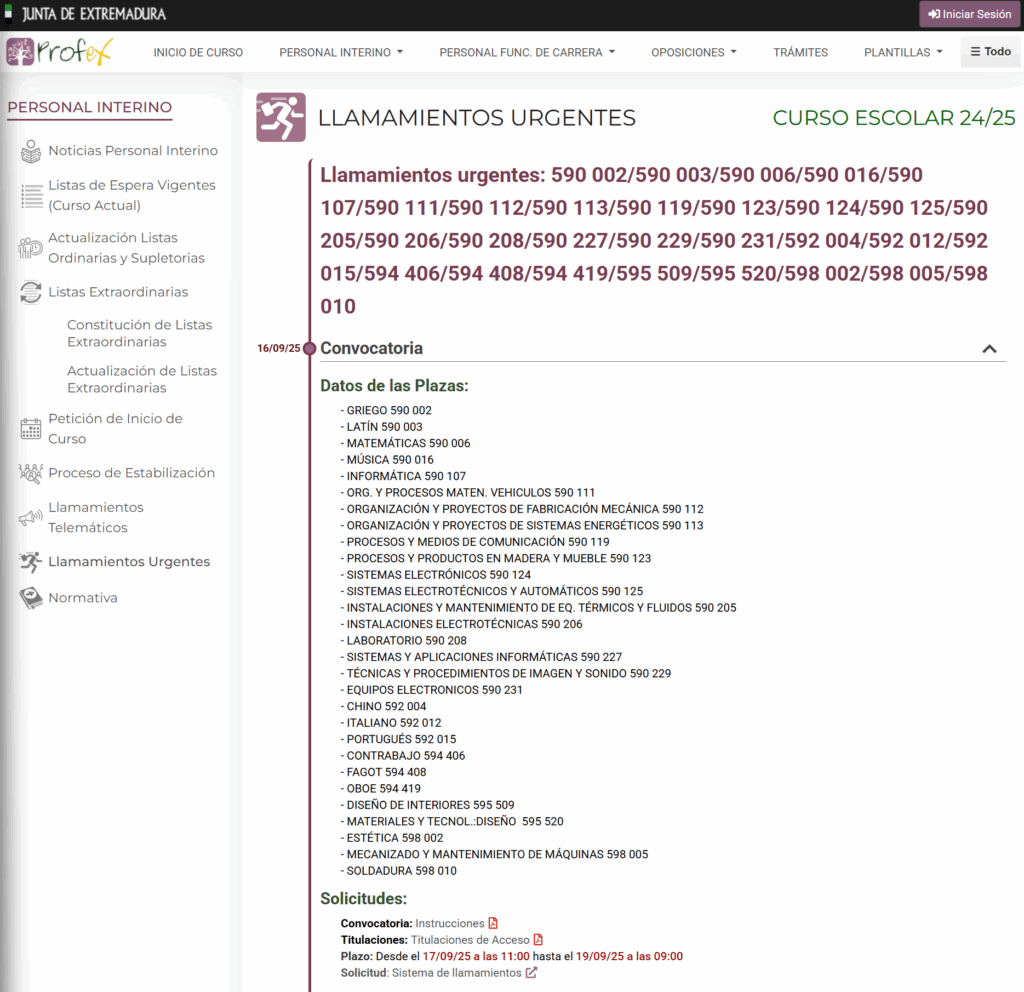Open the Oposiciones dropdown in navbar
Image resolution: width=1024 pixels, height=992 pixels.
693,52
